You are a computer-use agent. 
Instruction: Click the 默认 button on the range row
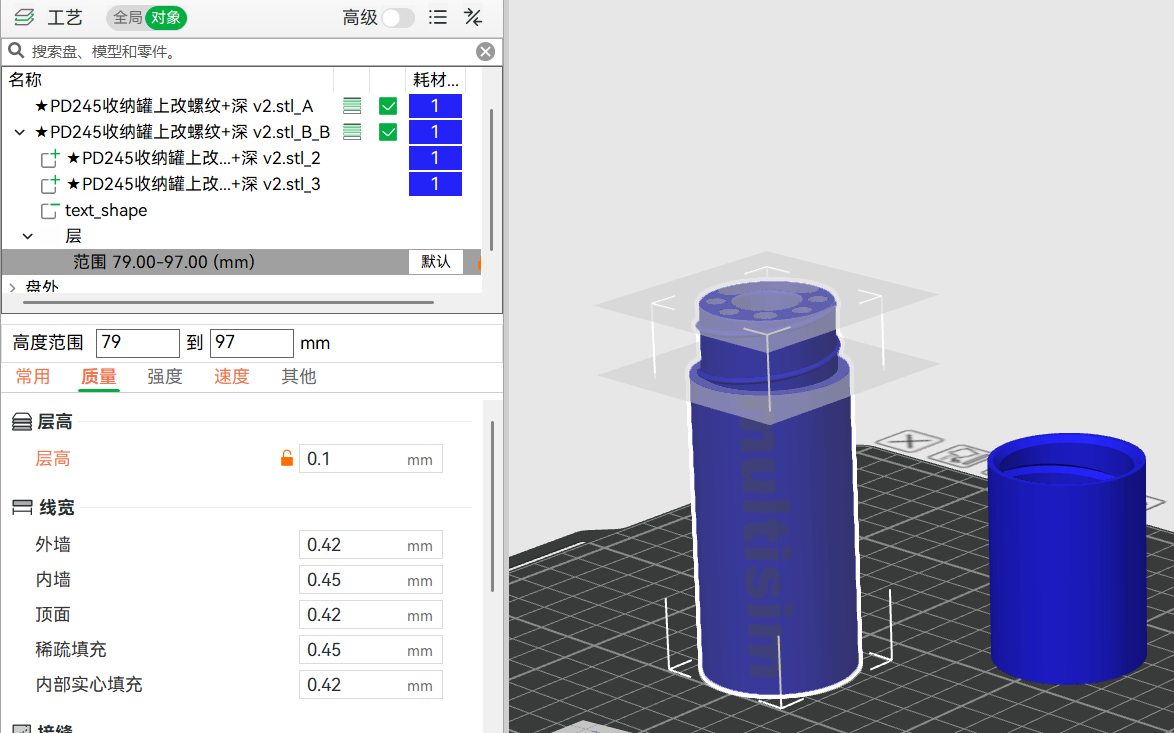pyautogui.click(x=436, y=262)
